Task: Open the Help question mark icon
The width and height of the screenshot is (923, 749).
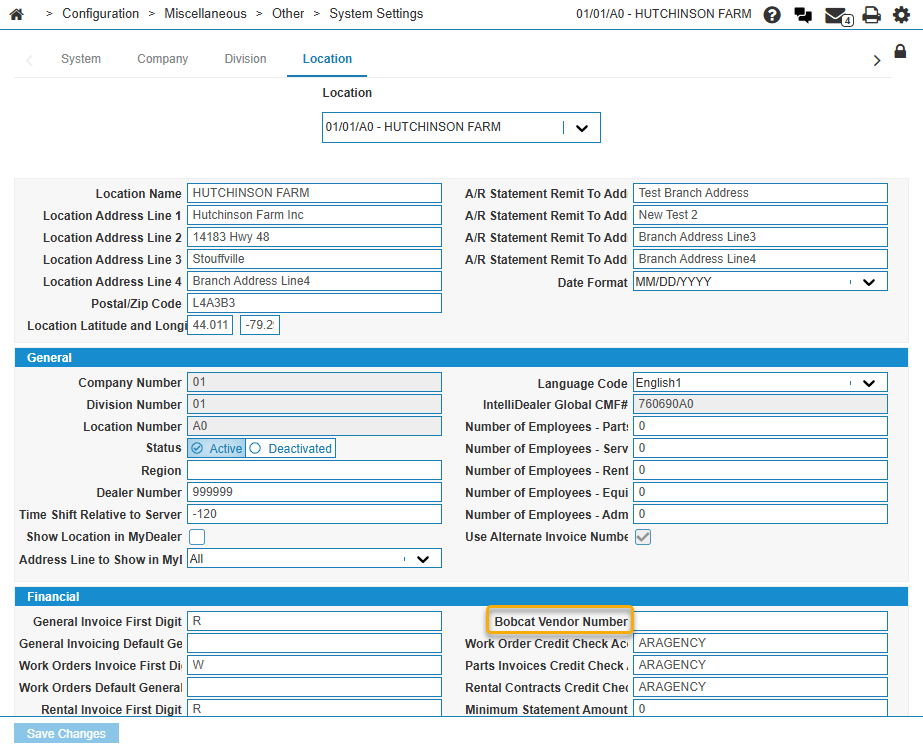Action: pyautogui.click(x=772, y=15)
